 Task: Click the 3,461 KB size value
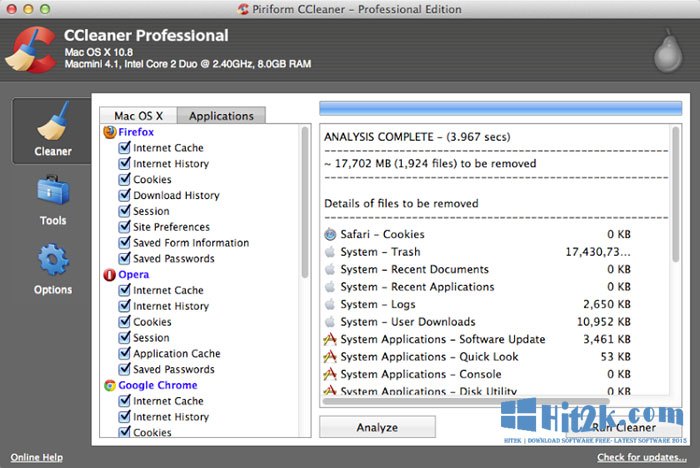coord(607,339)
